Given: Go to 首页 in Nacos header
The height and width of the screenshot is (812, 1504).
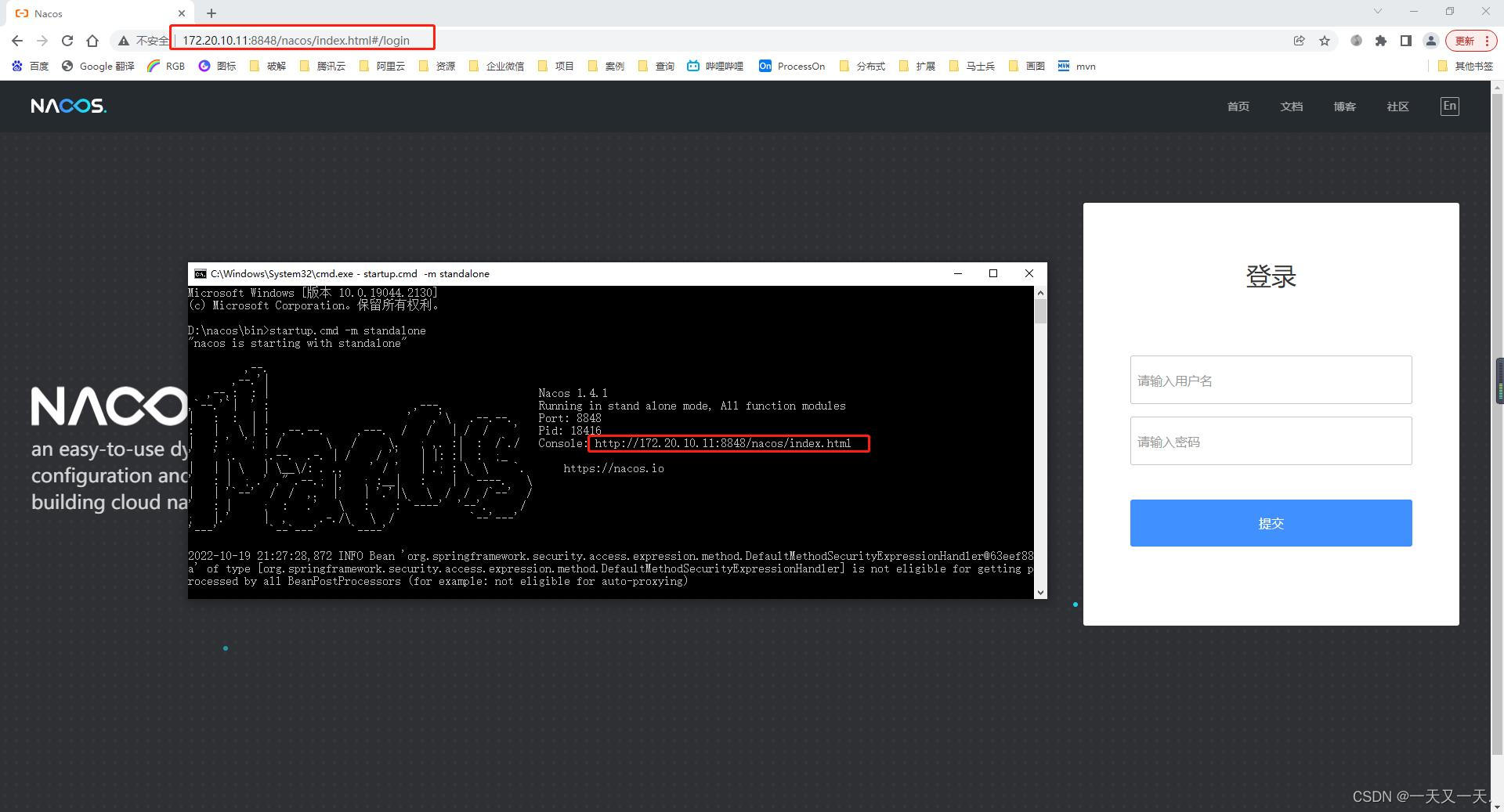Looking at the screenshot, I should click(1238, 106).
